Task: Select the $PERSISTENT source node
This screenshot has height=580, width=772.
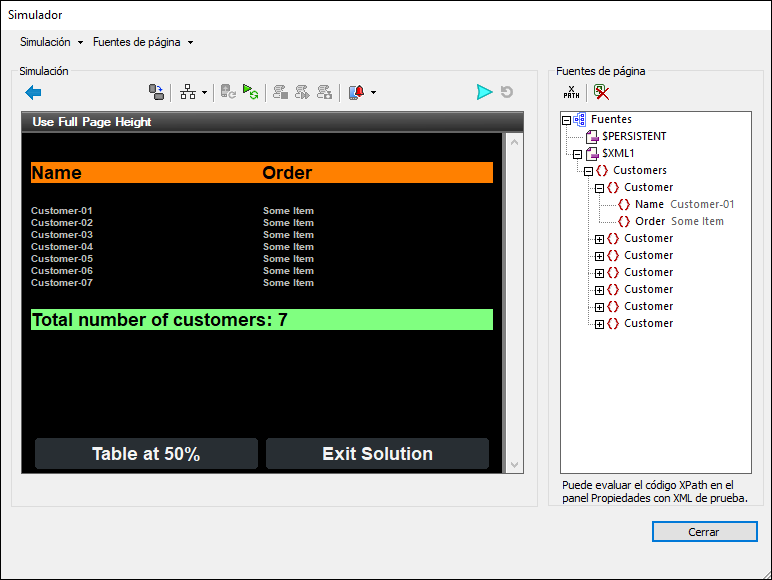Action: [x=634, y=136]
